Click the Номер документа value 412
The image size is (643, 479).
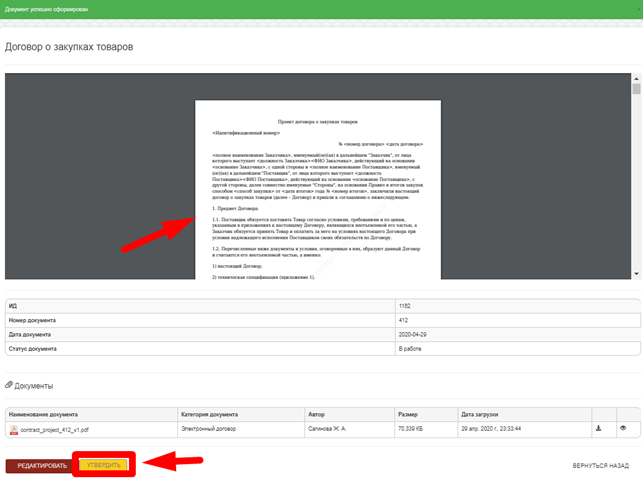click(x=403, y=320)
